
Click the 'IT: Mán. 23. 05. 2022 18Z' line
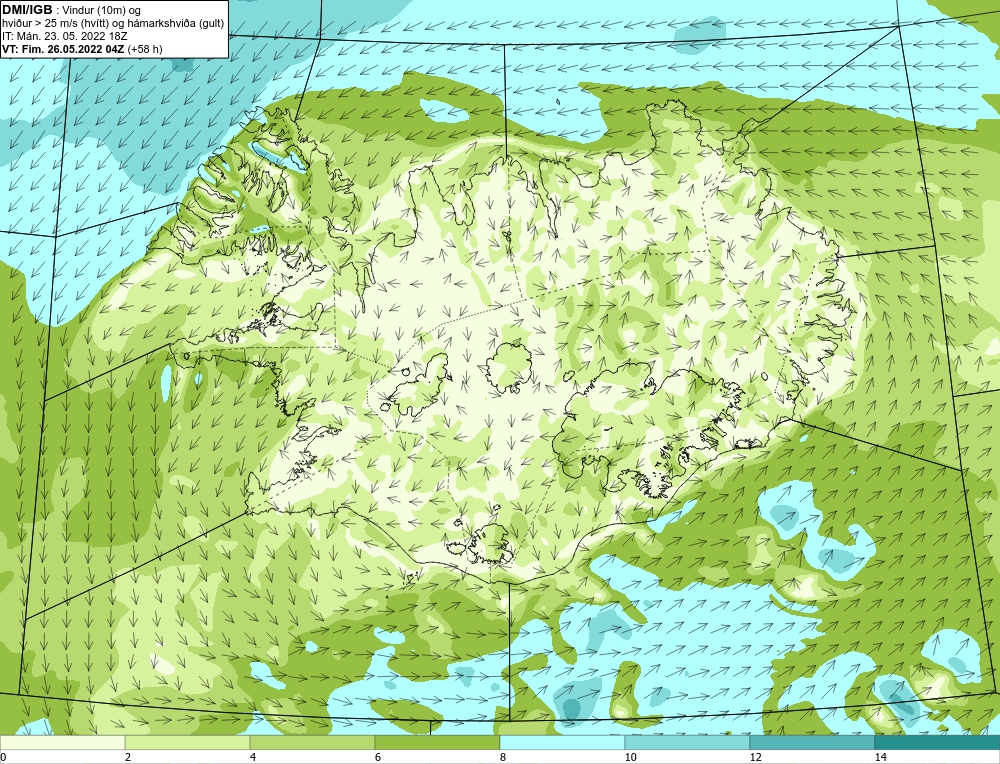point(64,36)
